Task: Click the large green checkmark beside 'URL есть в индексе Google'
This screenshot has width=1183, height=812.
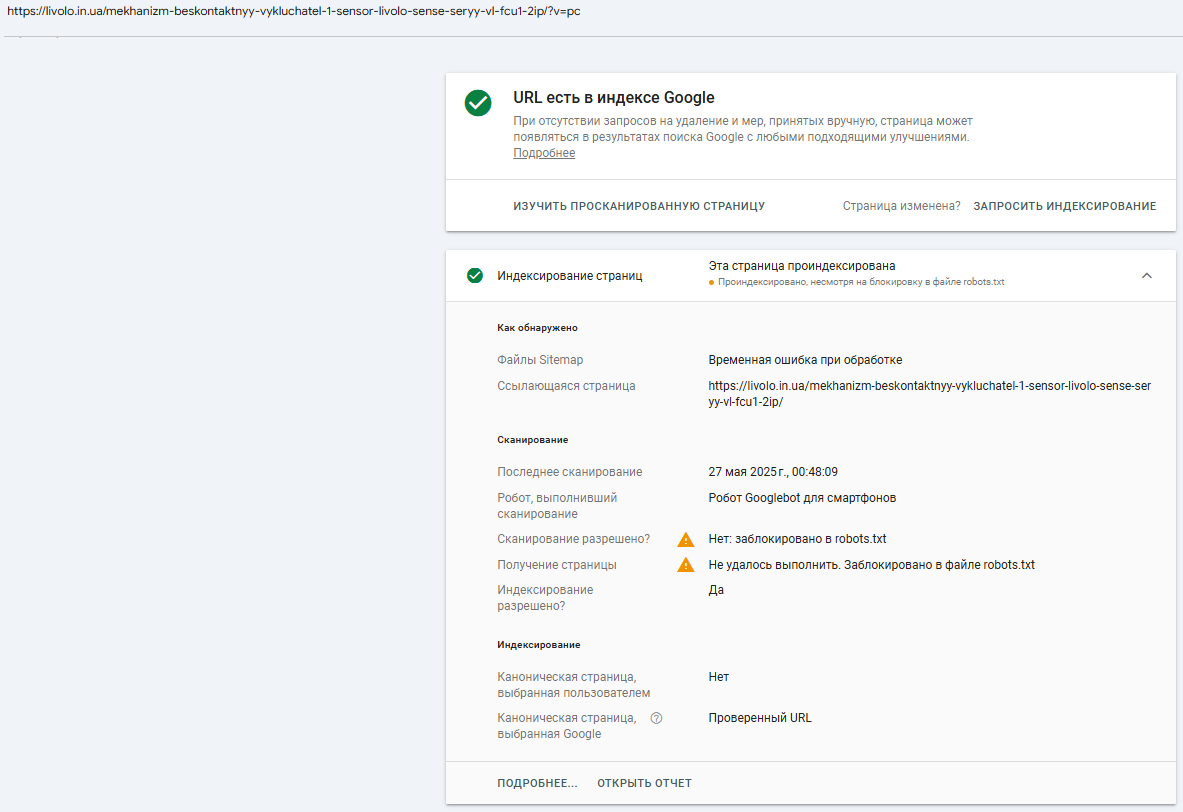Action: 478,103
